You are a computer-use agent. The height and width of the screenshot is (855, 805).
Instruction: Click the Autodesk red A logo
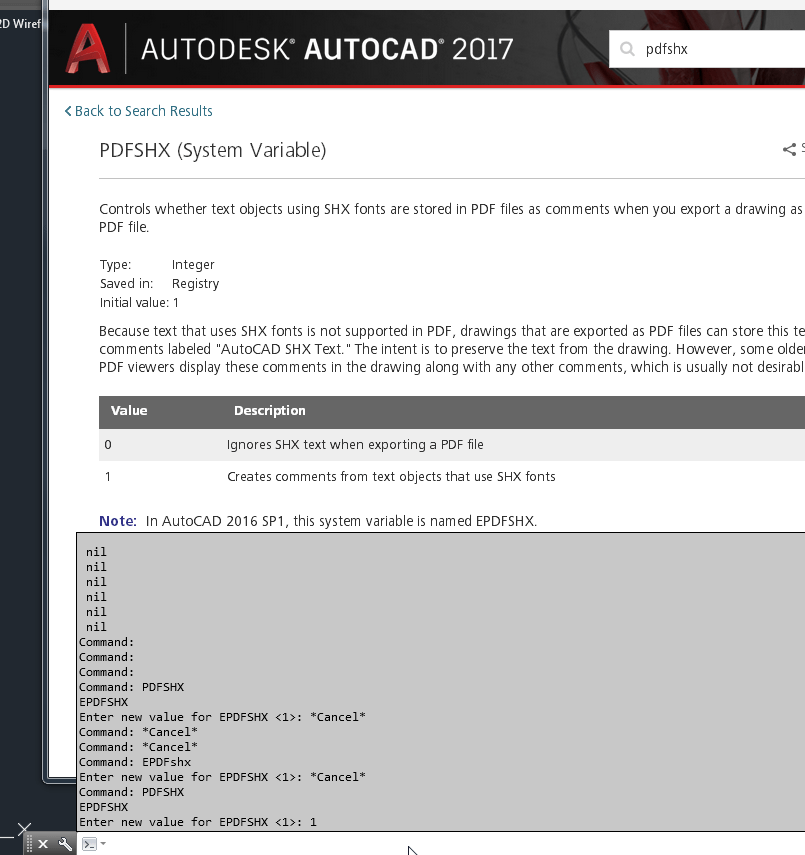click(88, 49)
